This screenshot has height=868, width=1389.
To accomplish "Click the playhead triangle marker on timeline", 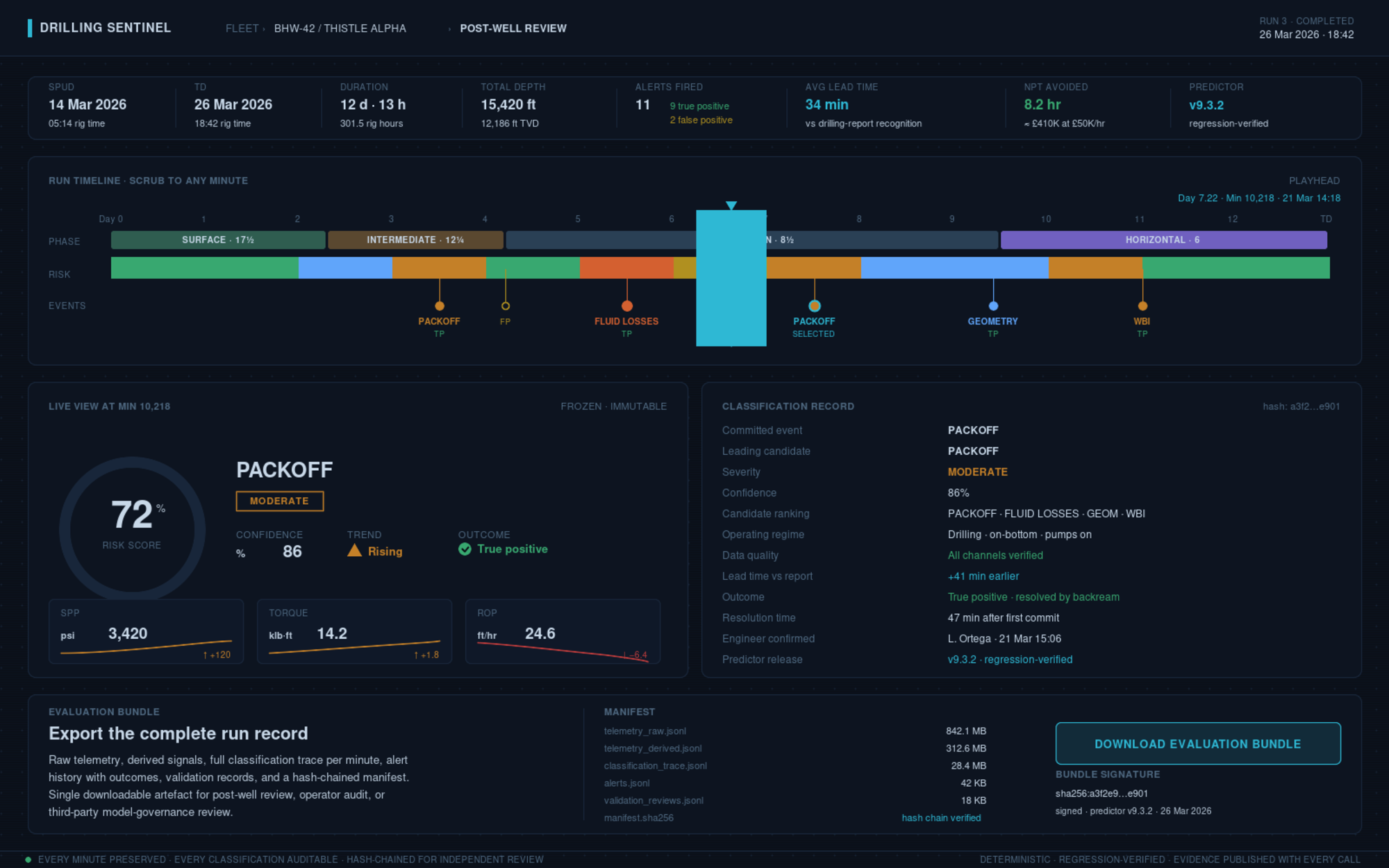I will [x=731, y=206].
